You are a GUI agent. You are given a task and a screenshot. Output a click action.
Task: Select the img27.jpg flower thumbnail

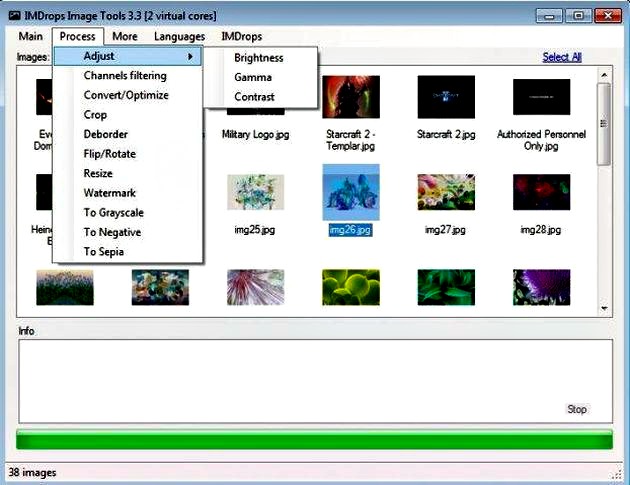point(446,192)
